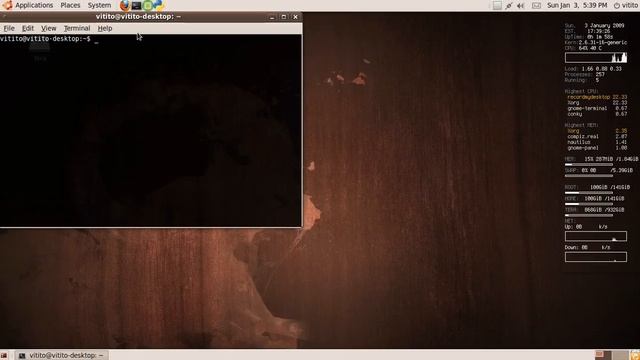Click the nautilus entry in conky memory list

[x=597, y=142]
